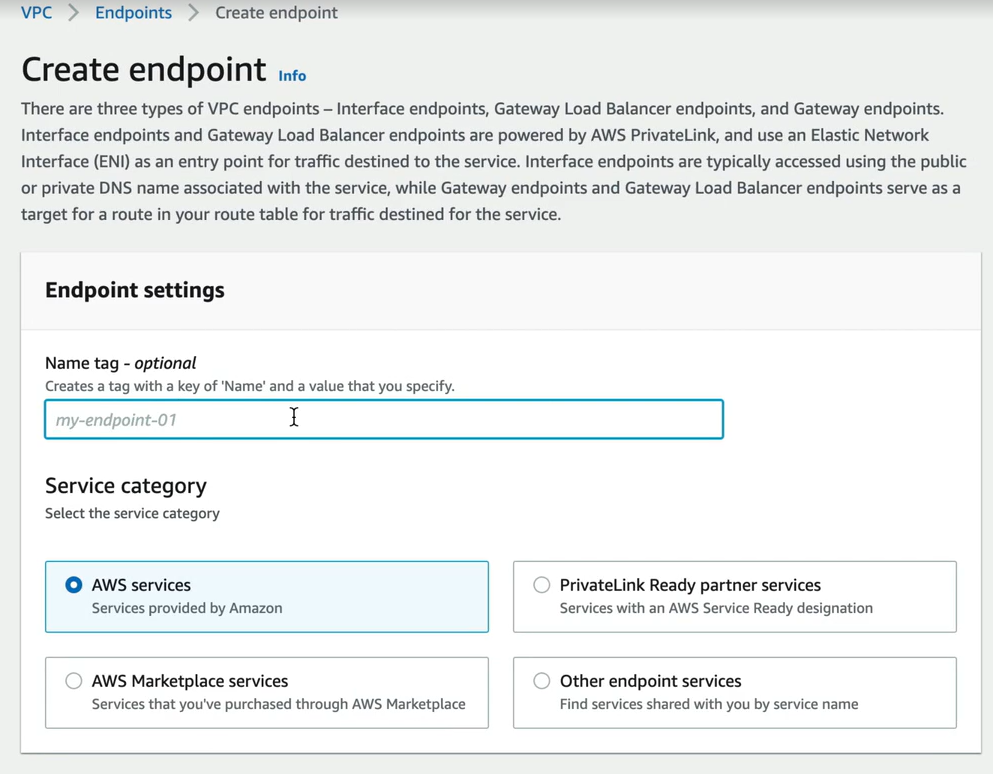The image size is (993, 774).
Task: Click the 'Services provided by Amazon' description
Action: click(187, 608)
